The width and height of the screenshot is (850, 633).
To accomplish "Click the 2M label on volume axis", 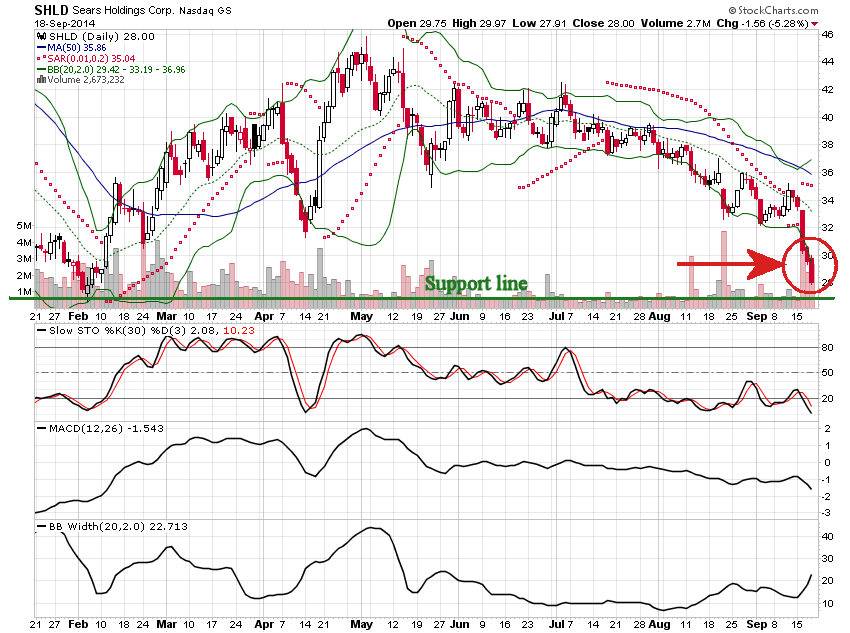I will point(24,275).
